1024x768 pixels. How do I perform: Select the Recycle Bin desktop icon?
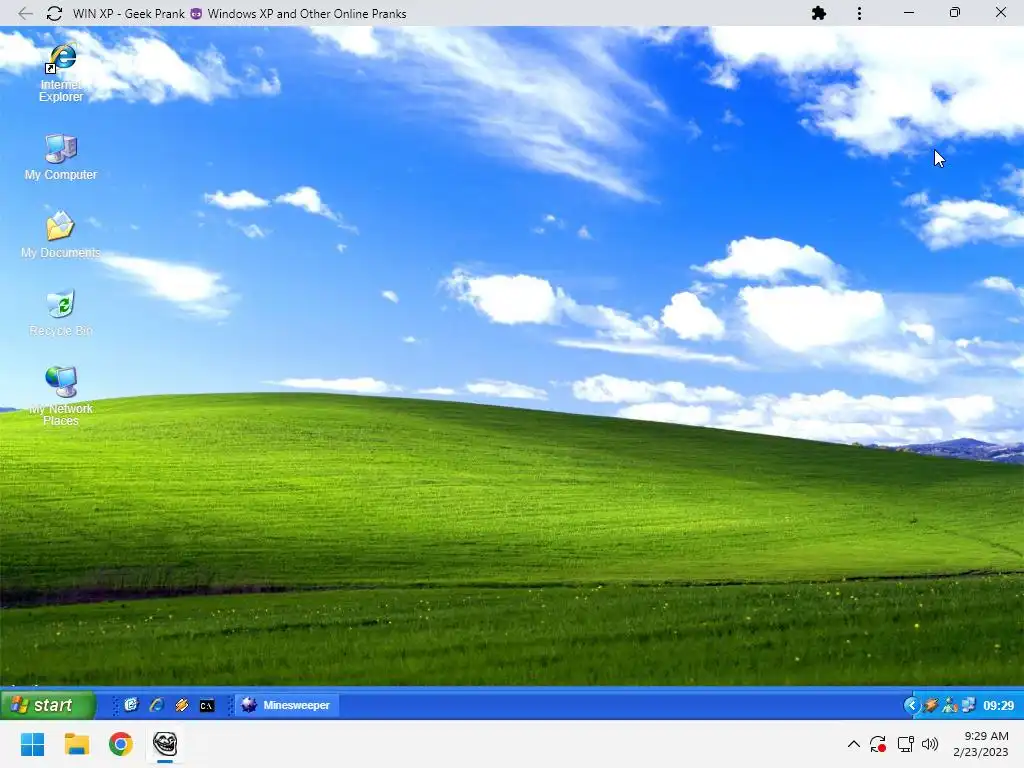coord(61,313)
